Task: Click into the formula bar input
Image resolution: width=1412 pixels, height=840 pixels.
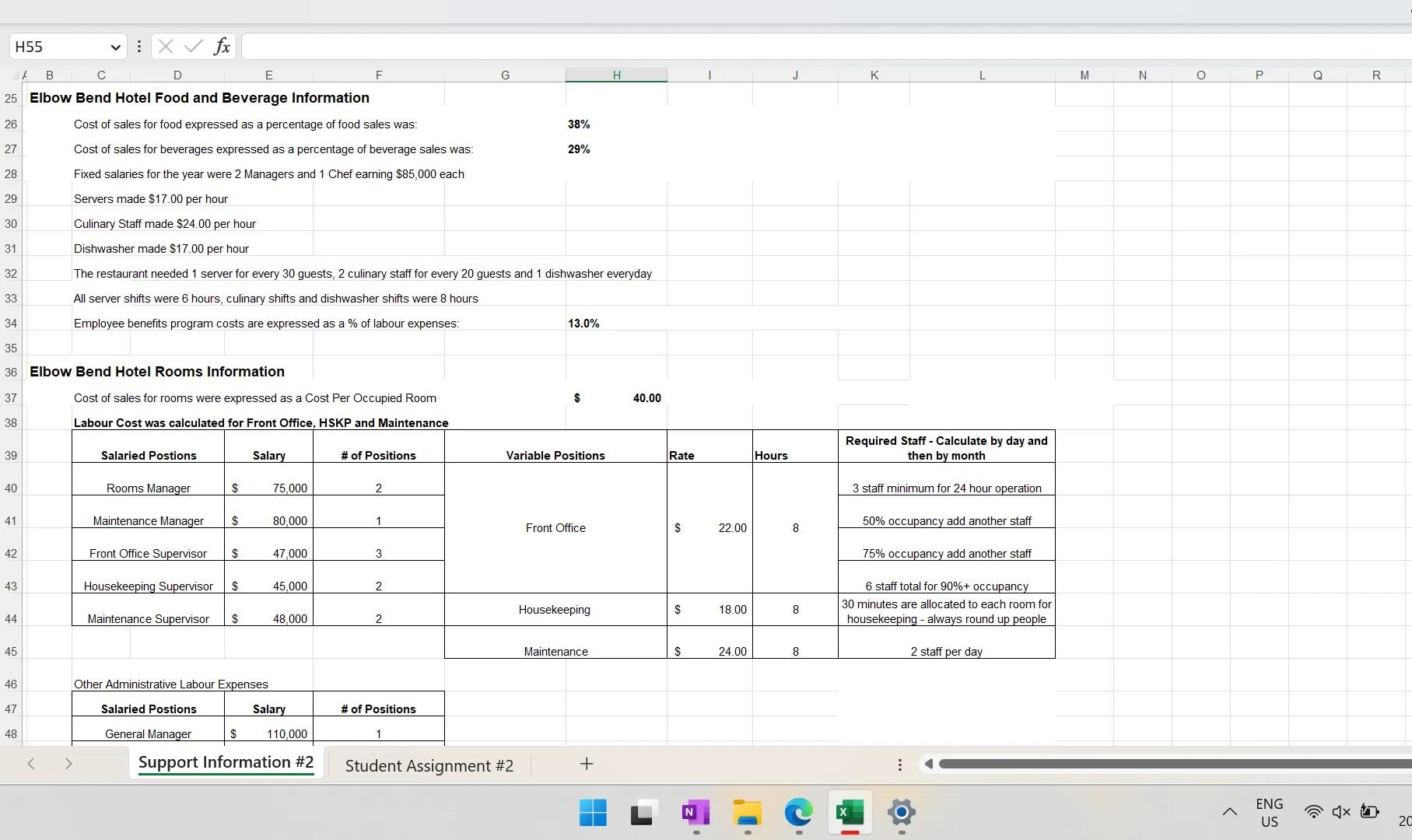Action: click(x=826, y=47)
